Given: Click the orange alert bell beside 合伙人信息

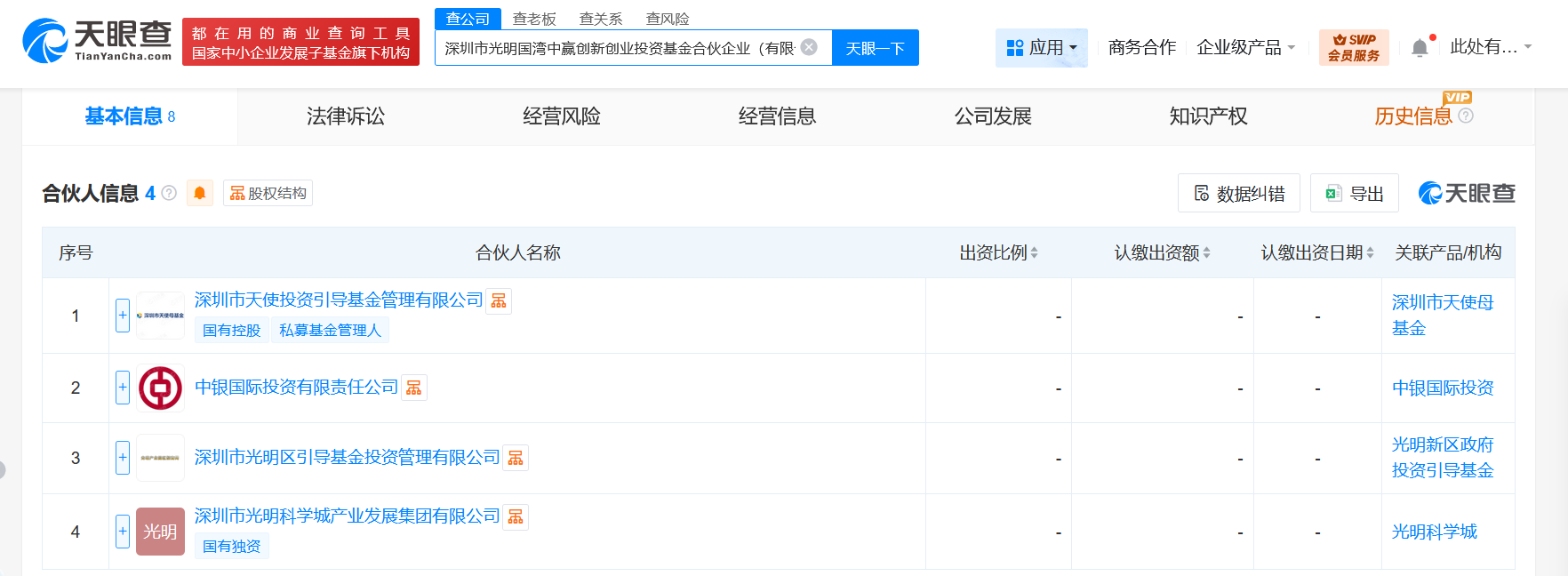Looking at the screenshot, I should click(200, 193).
